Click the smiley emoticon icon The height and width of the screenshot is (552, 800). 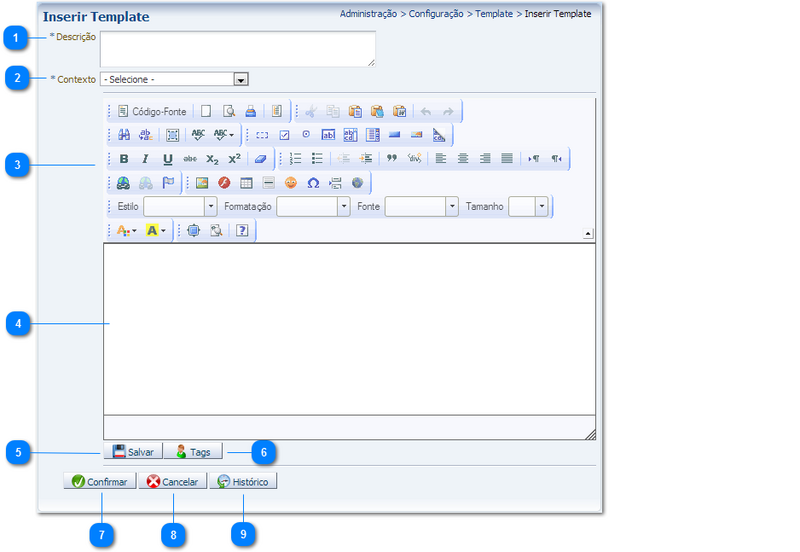pos(291,183)
